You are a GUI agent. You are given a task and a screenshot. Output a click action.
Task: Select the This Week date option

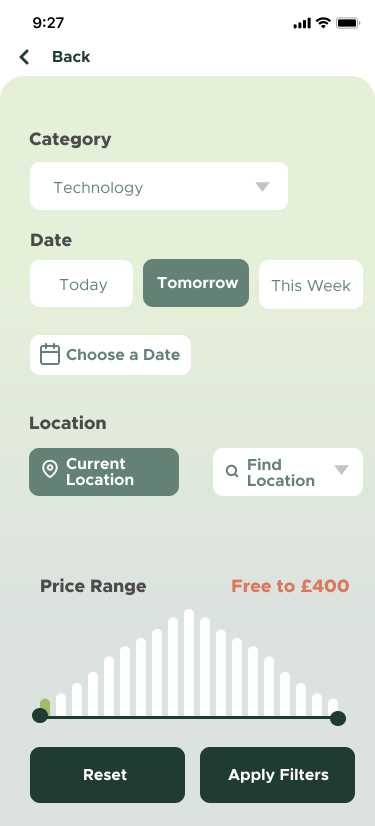coord(311,284)
